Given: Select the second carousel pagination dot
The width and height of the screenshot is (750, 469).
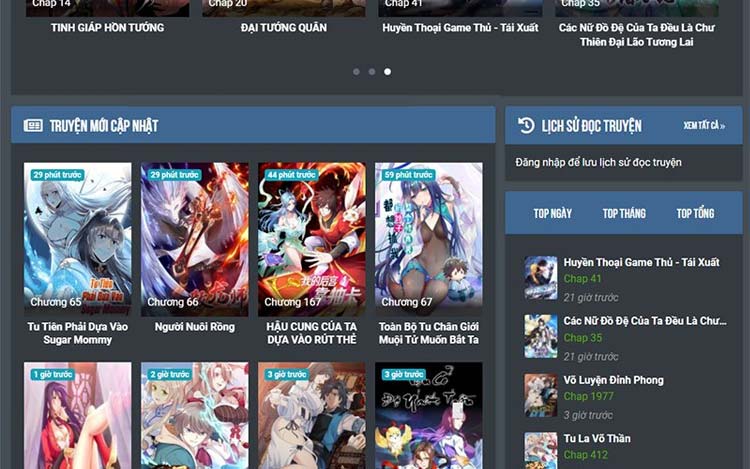Looking at the screenshot, I should pyautogui.click(x=371, y=72).
